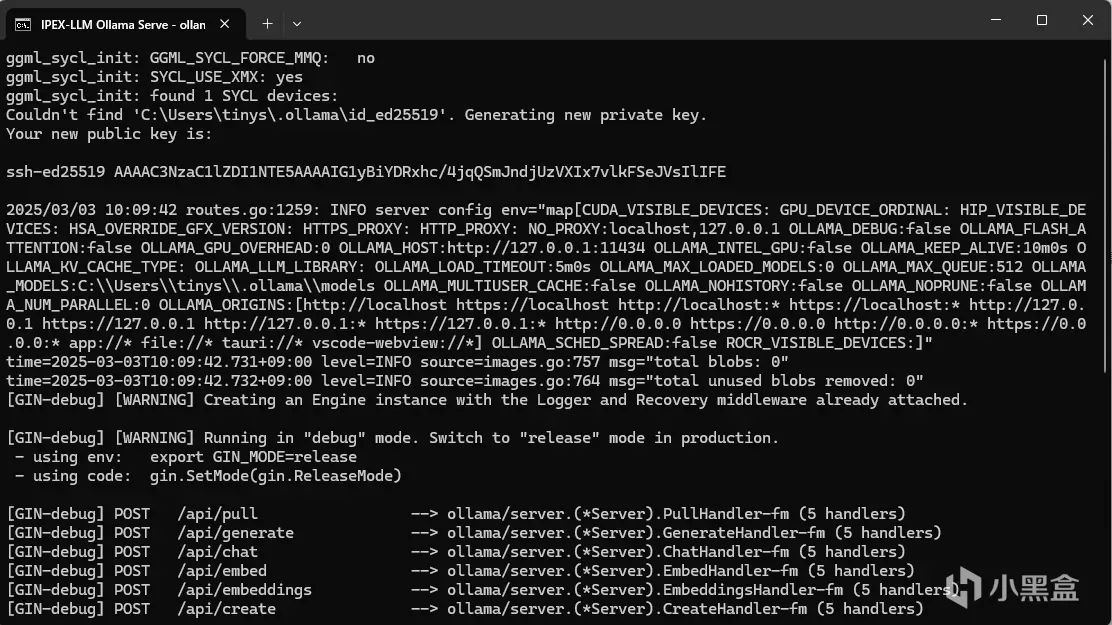Click the terminal icon on the tab
The width and height of the screenshot is (1112, 625).
point(22,22)
